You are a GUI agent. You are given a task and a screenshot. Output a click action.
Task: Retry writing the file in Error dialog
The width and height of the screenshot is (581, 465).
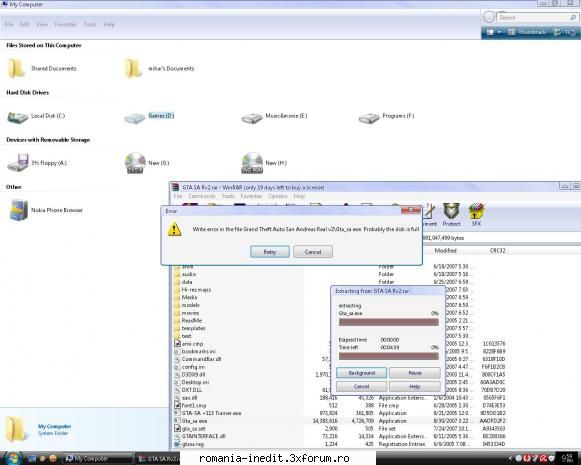(x=270, y=252)
